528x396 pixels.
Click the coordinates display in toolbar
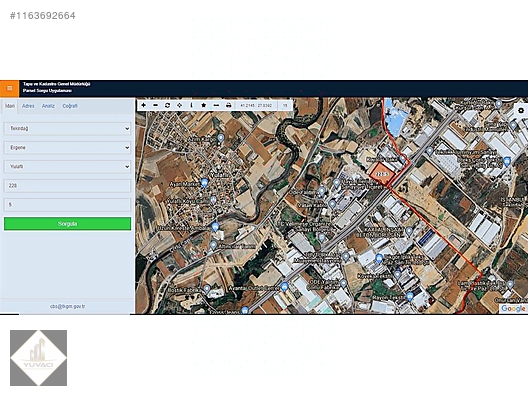[x=256, y=105]
